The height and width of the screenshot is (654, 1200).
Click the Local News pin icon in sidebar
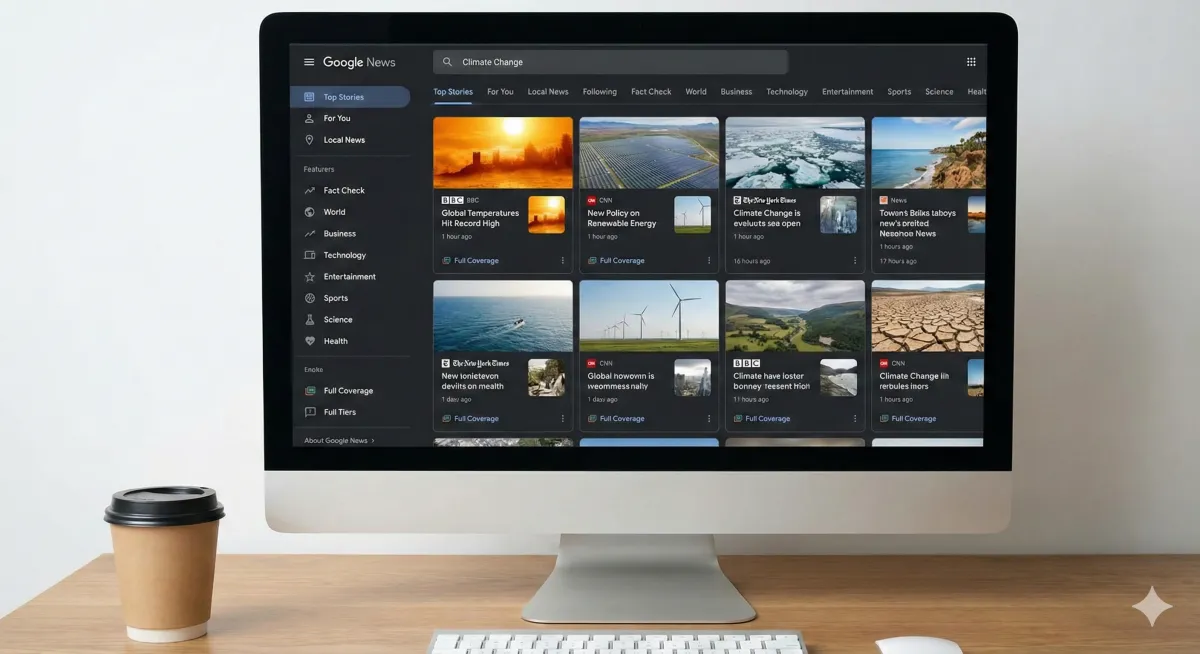[x=309, y=140]
